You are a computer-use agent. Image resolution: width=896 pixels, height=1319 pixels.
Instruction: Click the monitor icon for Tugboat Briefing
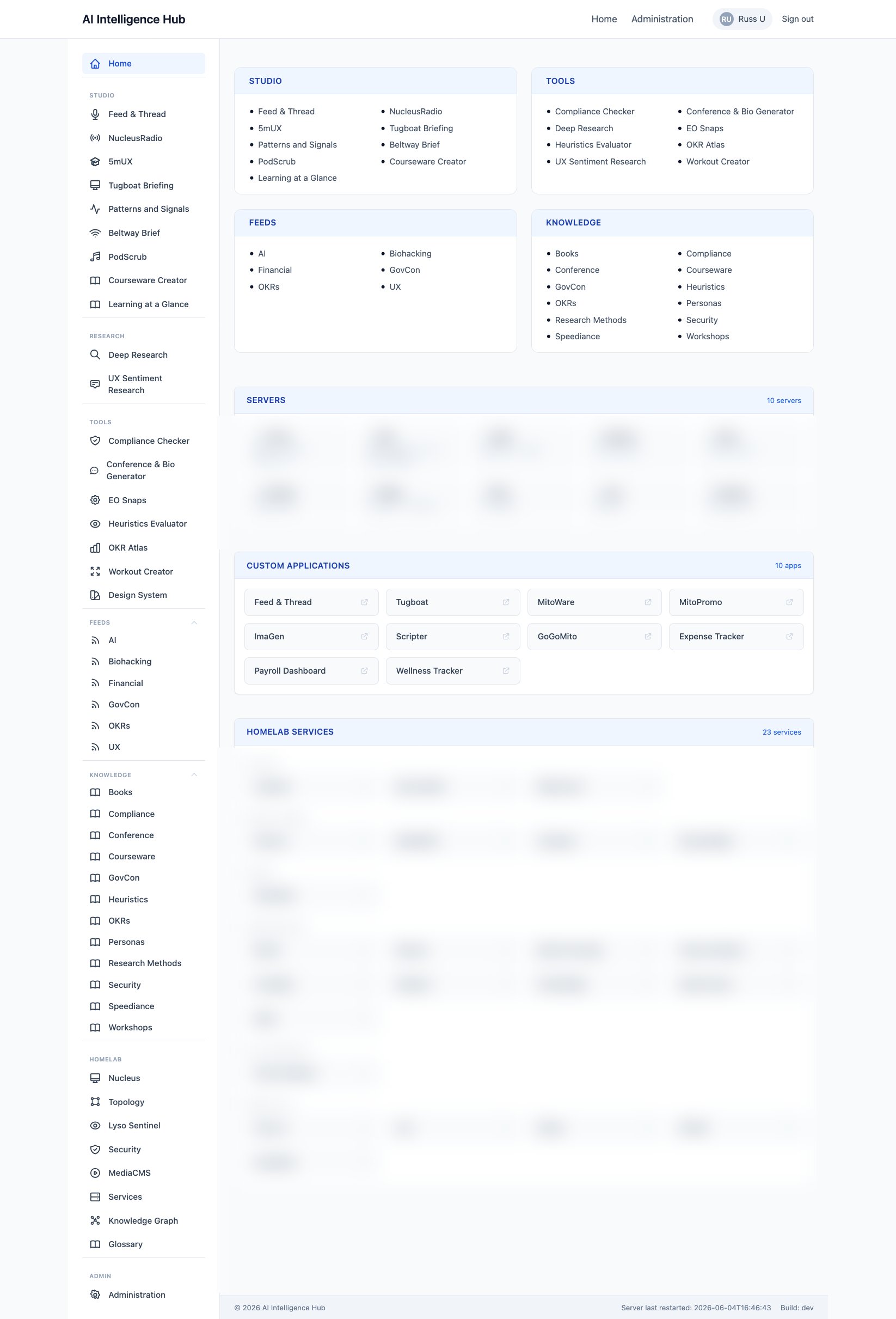tap(95, 186)
